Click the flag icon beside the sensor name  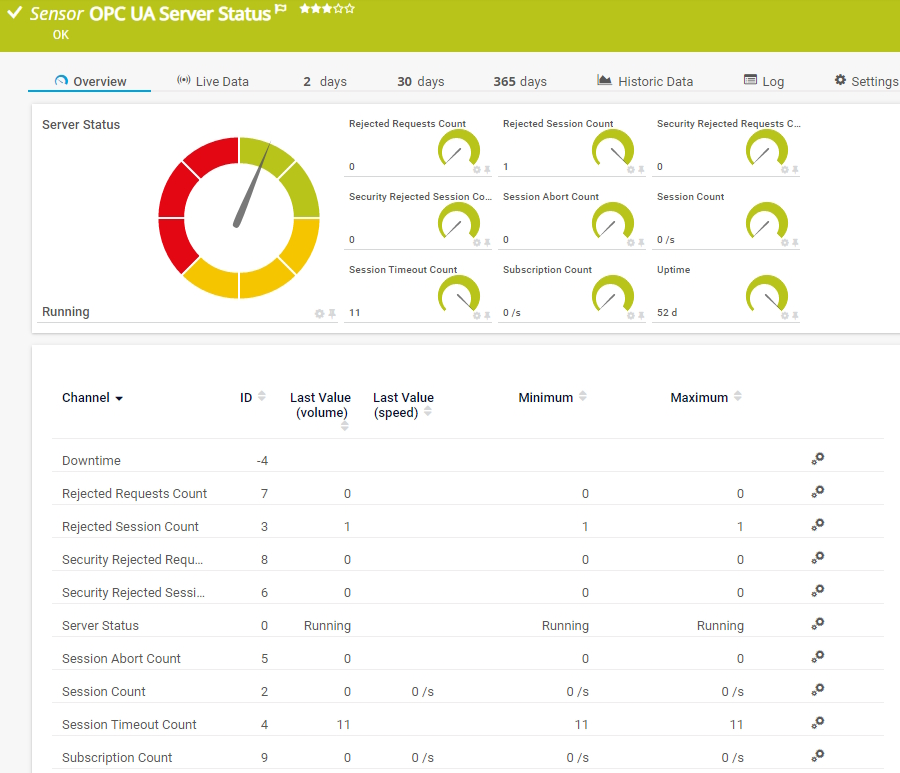[279, 11]
